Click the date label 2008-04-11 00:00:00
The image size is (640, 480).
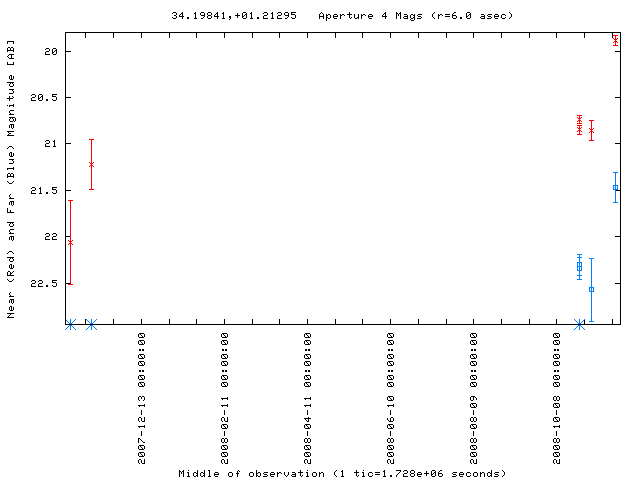tap(307, 398)
